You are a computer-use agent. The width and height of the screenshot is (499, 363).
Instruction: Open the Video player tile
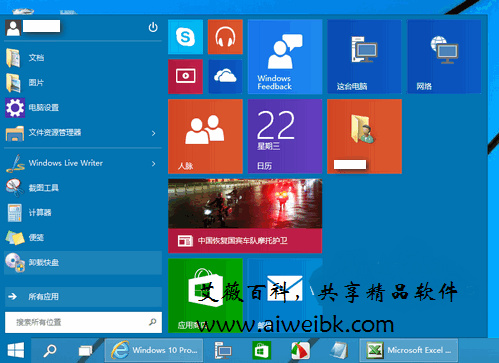coord(185,76)
